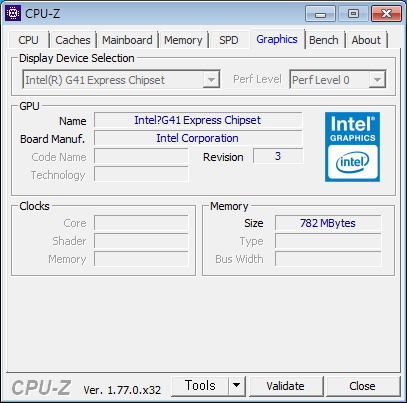Select the Mainboard tab
Screen dimensions: 407x403
coord(127,40)
